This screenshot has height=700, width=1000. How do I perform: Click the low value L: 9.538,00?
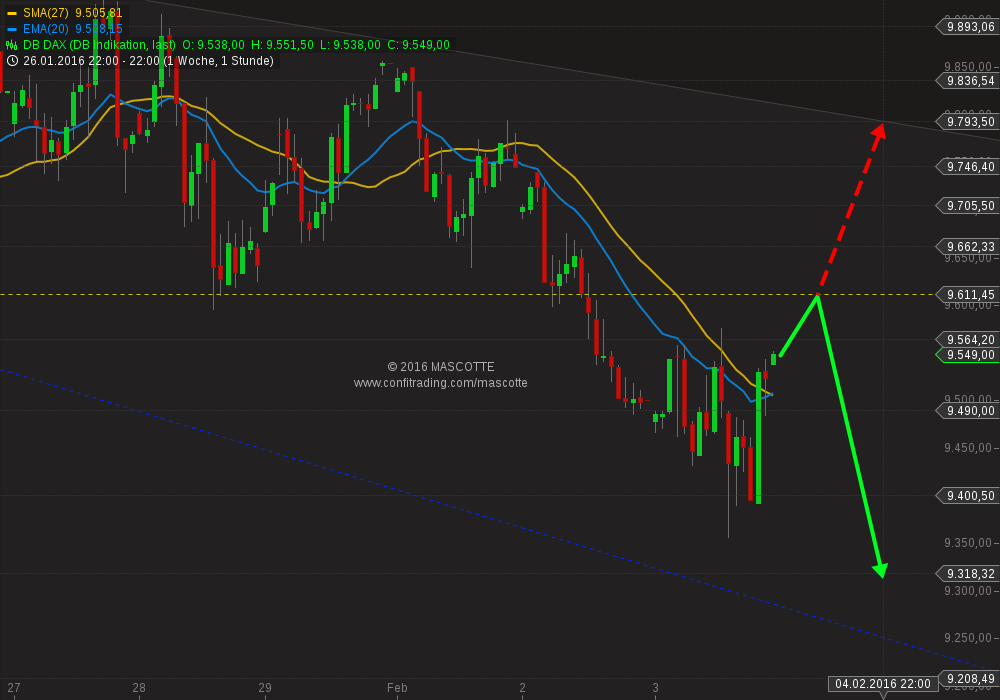pyautogui.click(x=350, y=45)
